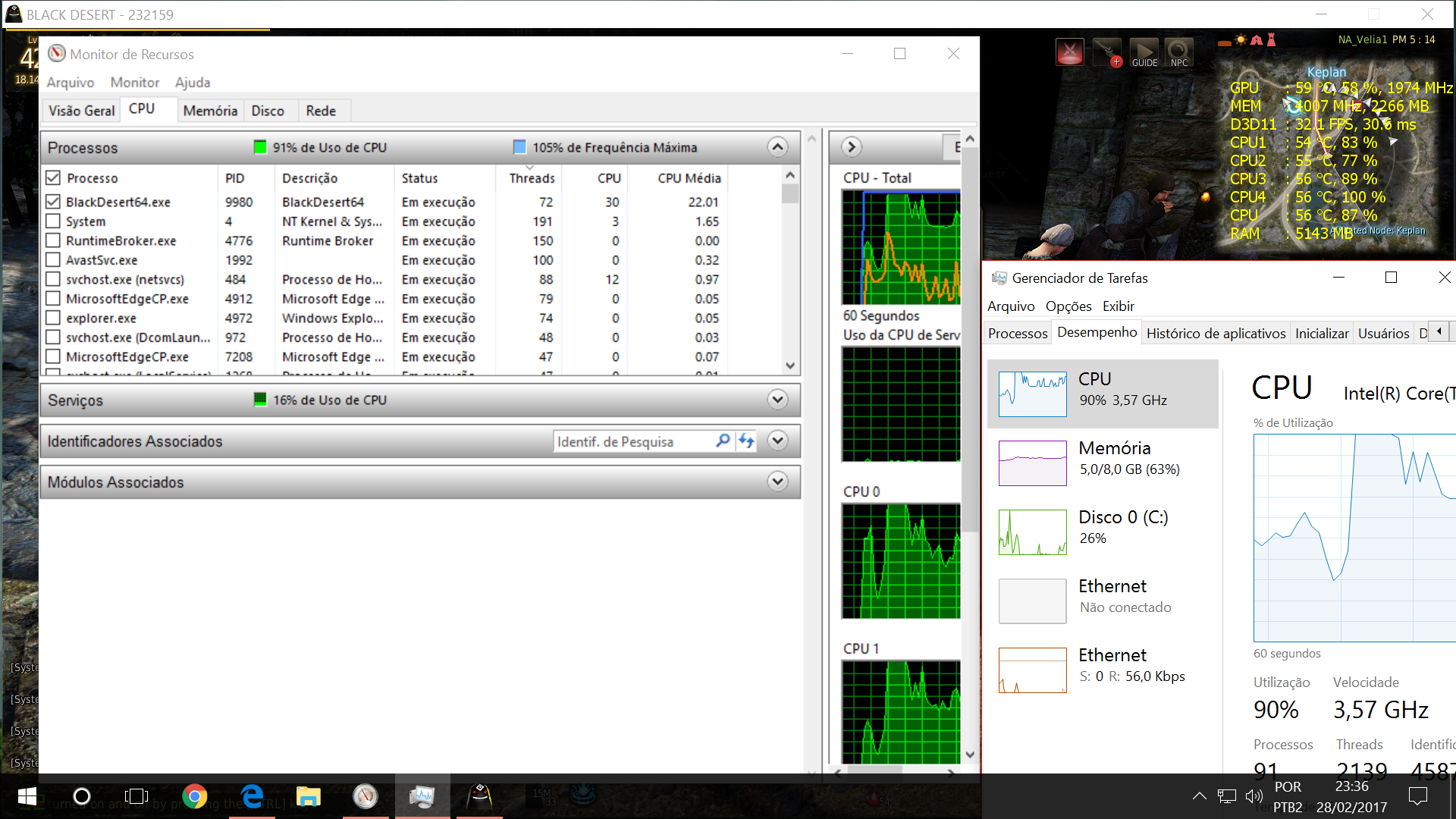The height and width of the screenshot is (819, 1456).
Task: Show hidden system tray icons
Action: tap(1199, 796)
